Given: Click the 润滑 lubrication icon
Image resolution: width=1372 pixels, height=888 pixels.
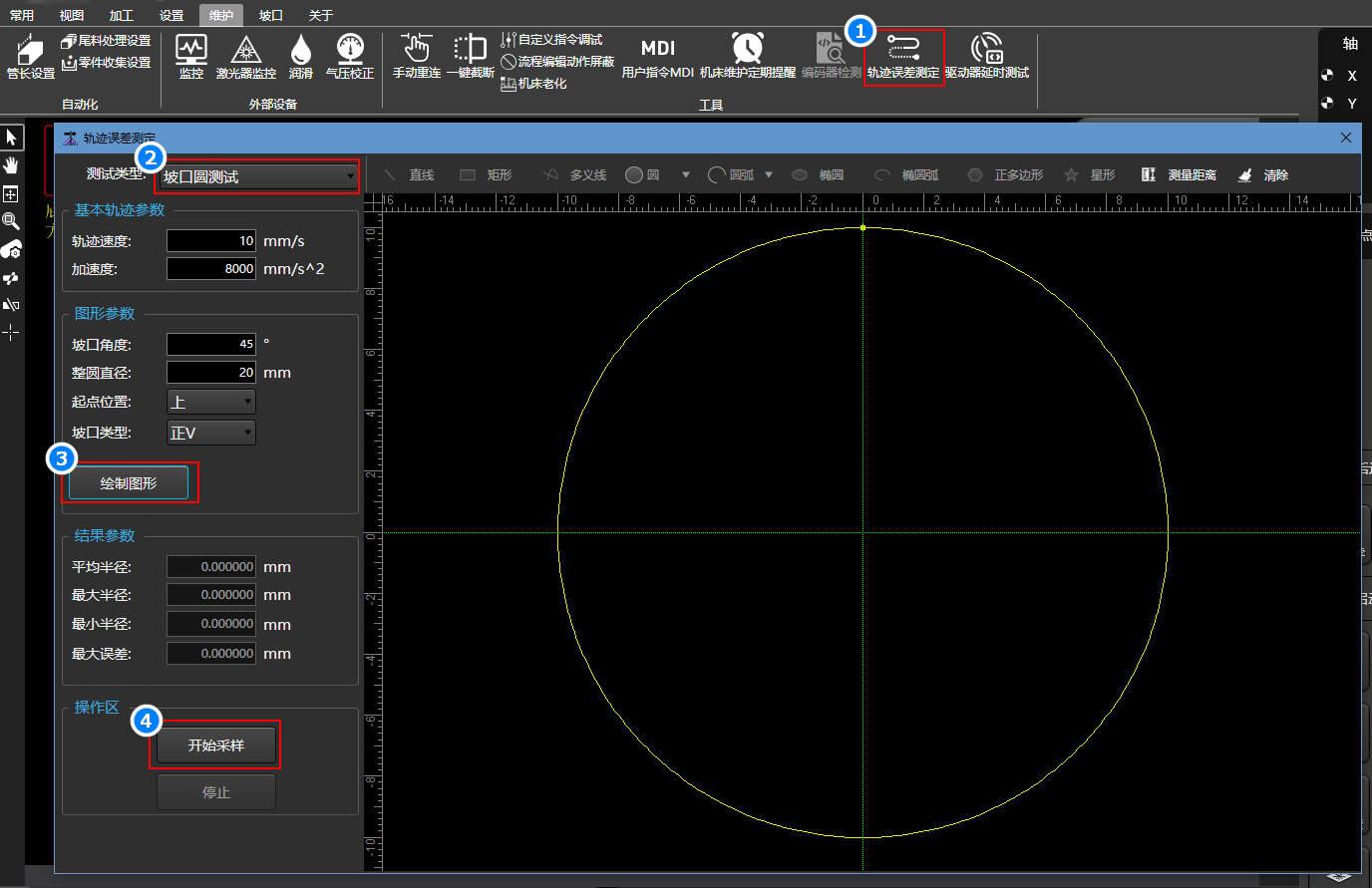Looking at the screenshot, I should click(301, 57).
